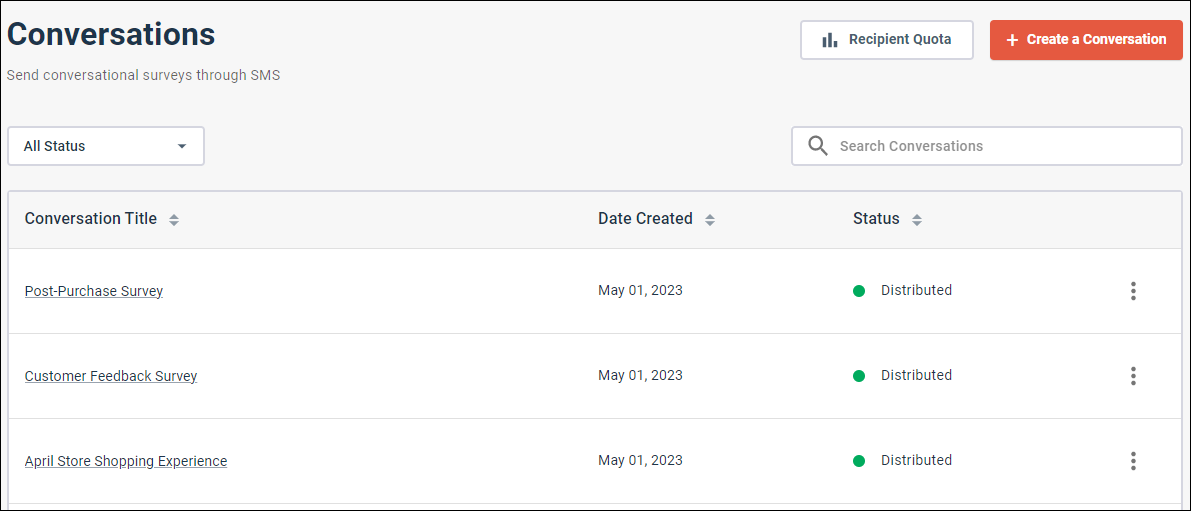This screenshot has width=1191, height=511.
Task: Focus the Search Conversations field
Action: coord(987,146)
